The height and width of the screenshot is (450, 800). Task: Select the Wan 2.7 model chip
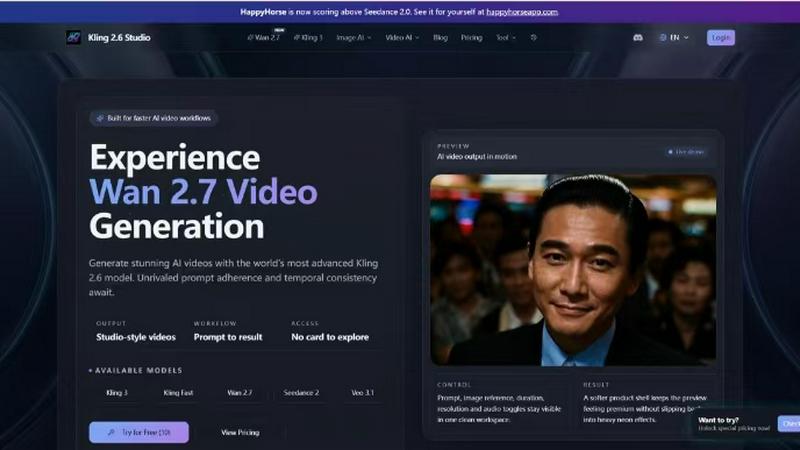pyautogui.click(x=240, y=393)
